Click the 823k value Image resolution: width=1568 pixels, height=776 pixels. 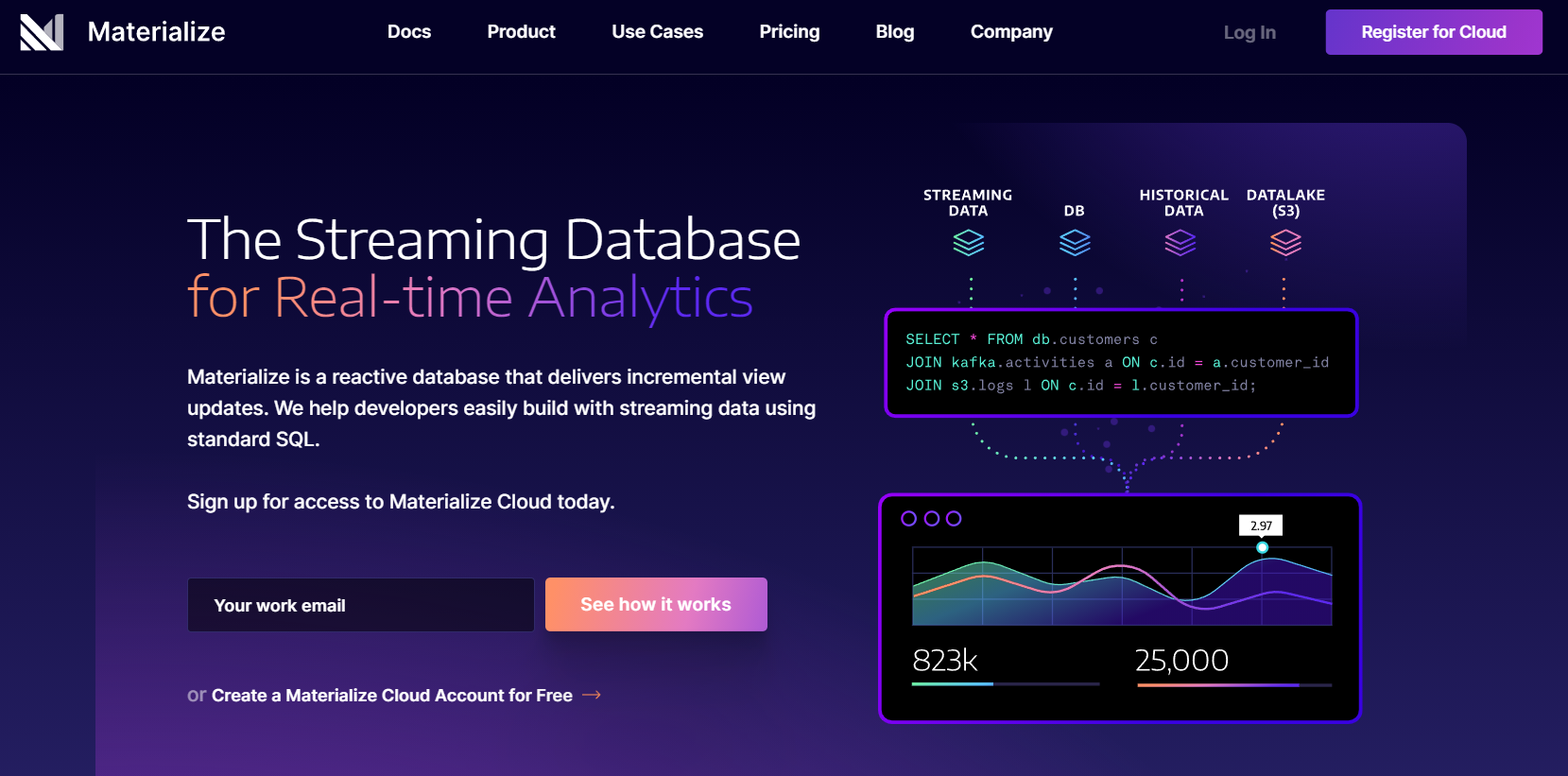click(945, 660)
